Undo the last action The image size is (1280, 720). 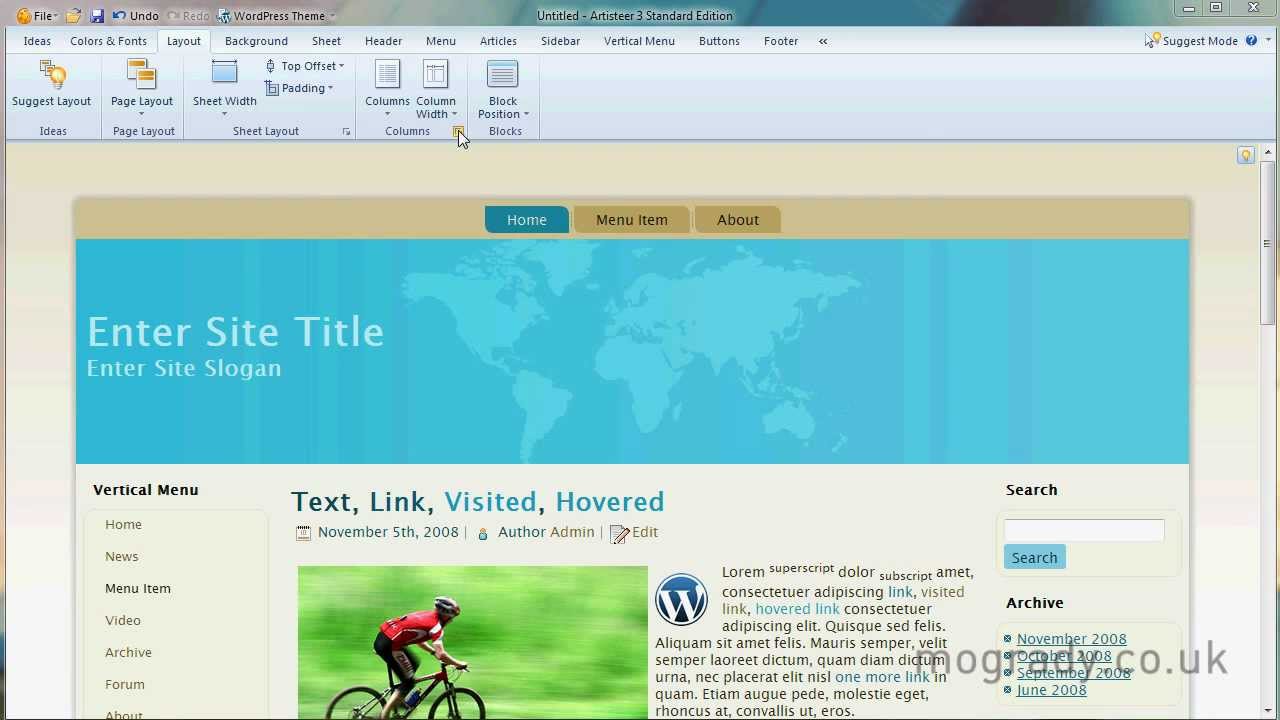point(135,16)
